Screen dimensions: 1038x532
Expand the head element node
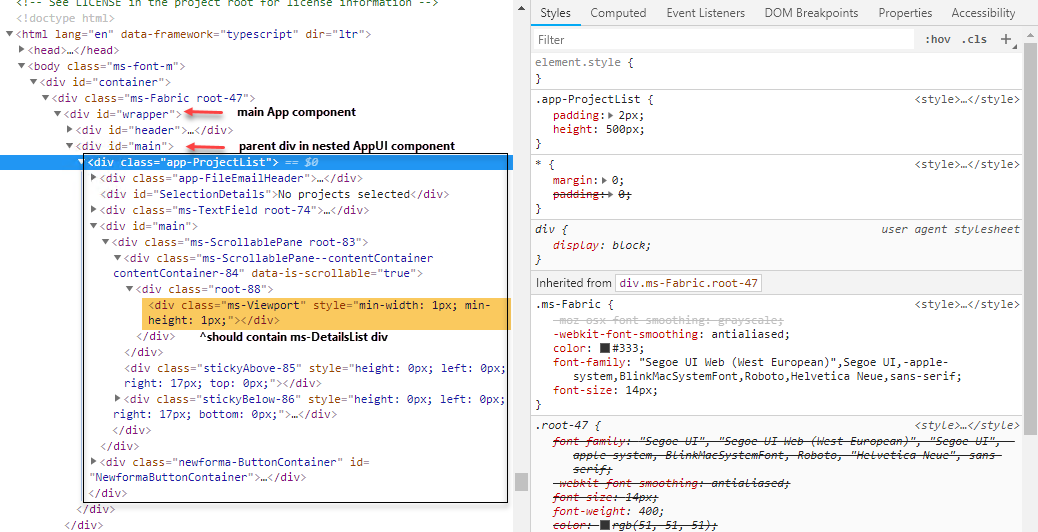pos(23,50)
